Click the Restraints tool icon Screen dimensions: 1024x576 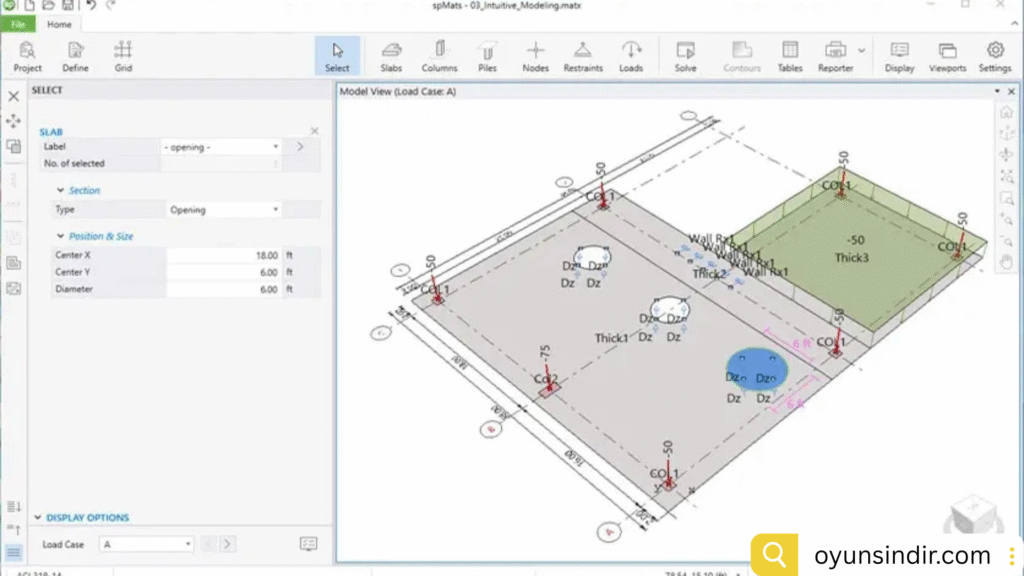point(582,55)
